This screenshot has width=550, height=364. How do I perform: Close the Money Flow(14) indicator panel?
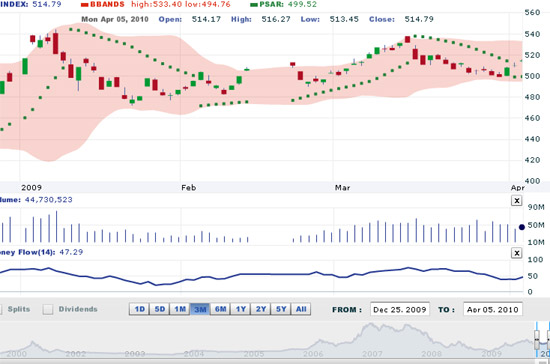click(x=516, y=253)
